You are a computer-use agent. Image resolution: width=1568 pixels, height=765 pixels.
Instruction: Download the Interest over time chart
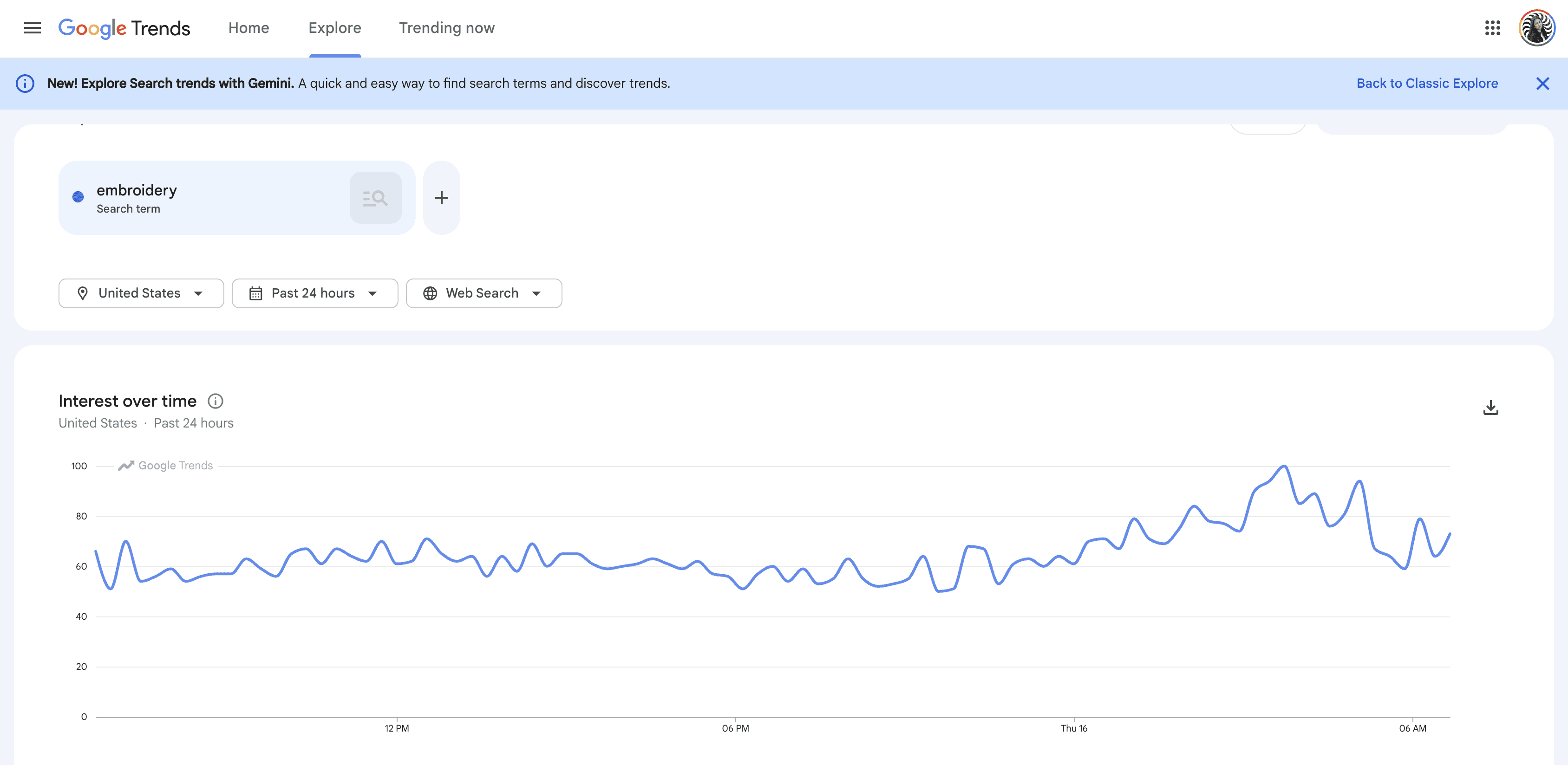pyautogui.click(x=1490, y=407)
